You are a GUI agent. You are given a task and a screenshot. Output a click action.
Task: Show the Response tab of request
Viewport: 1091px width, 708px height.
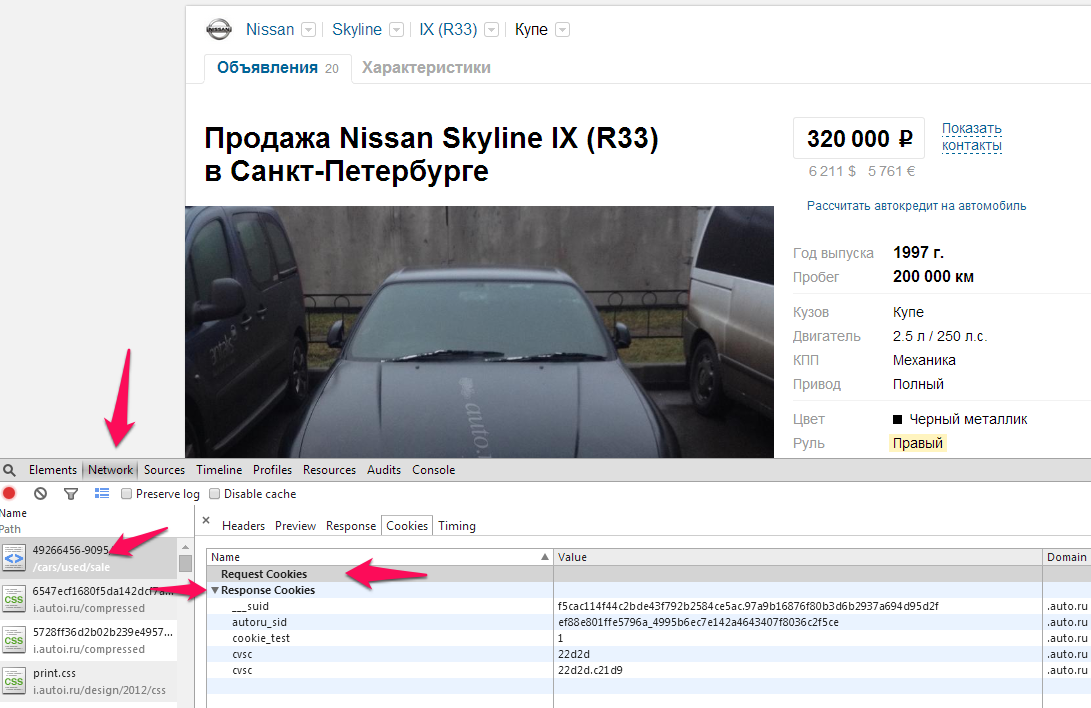(x=351, y=526)
